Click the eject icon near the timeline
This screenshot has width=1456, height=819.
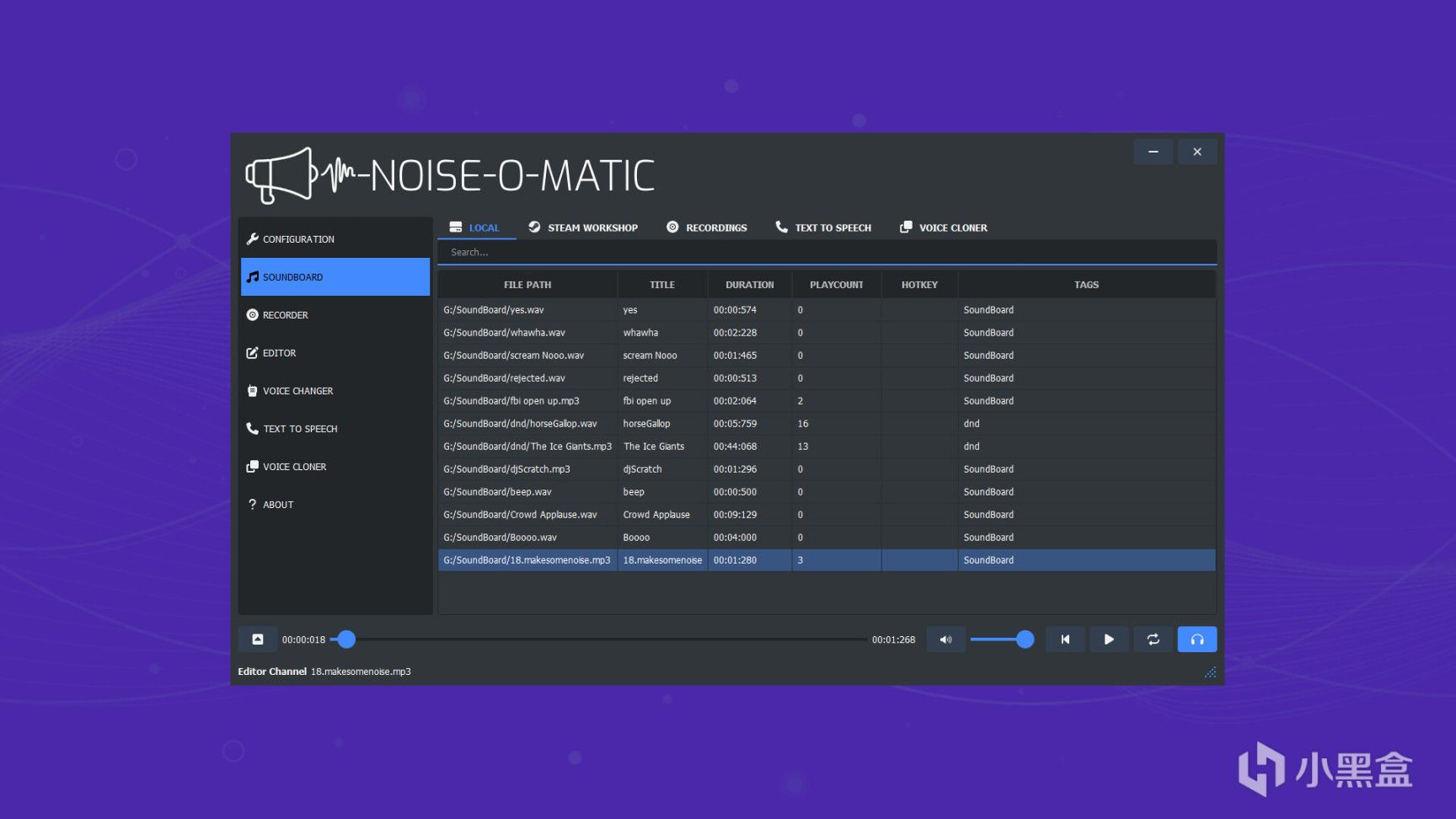pos(258,639)
